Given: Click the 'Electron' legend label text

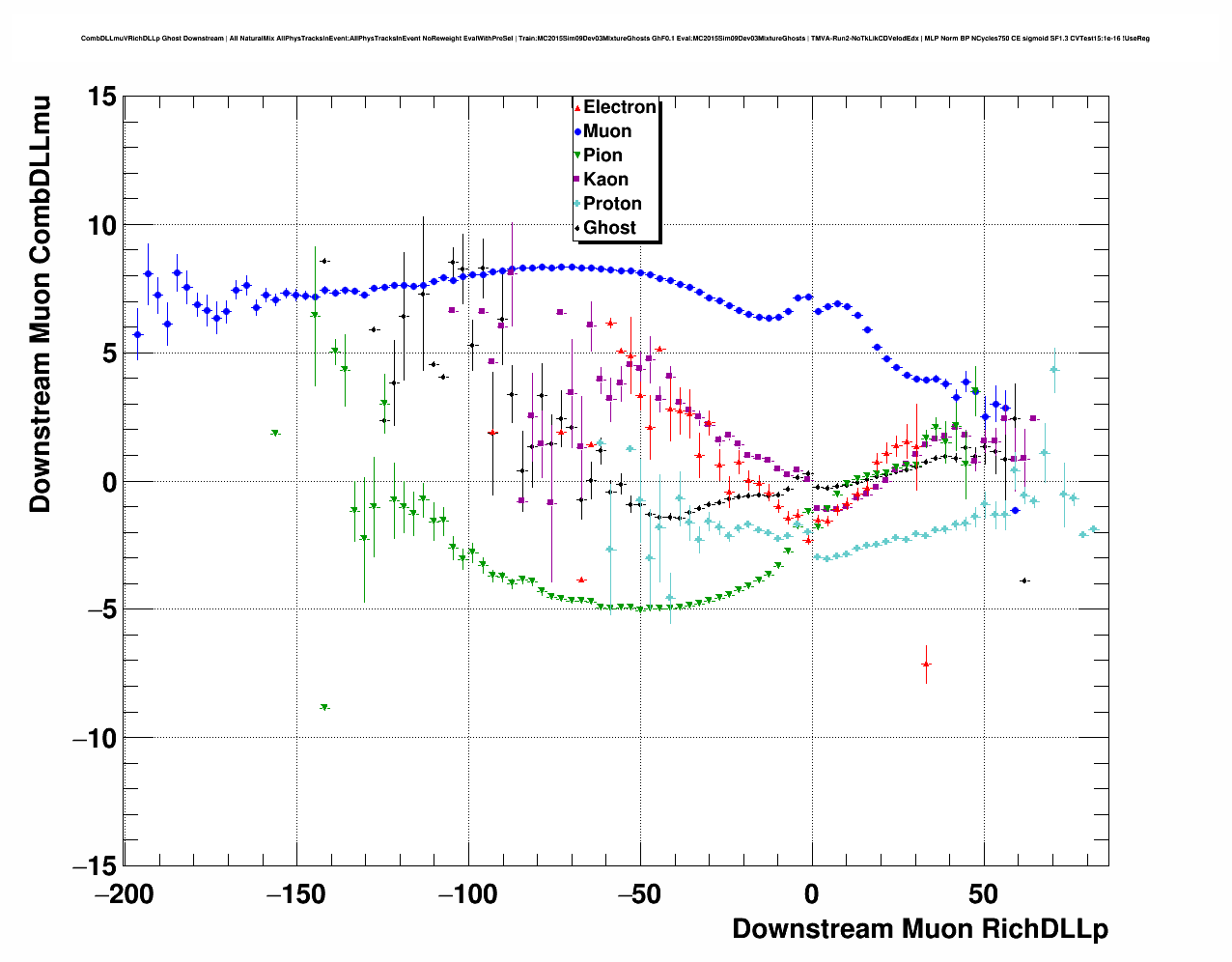Looking at the screenshot, I should point(620,107).
